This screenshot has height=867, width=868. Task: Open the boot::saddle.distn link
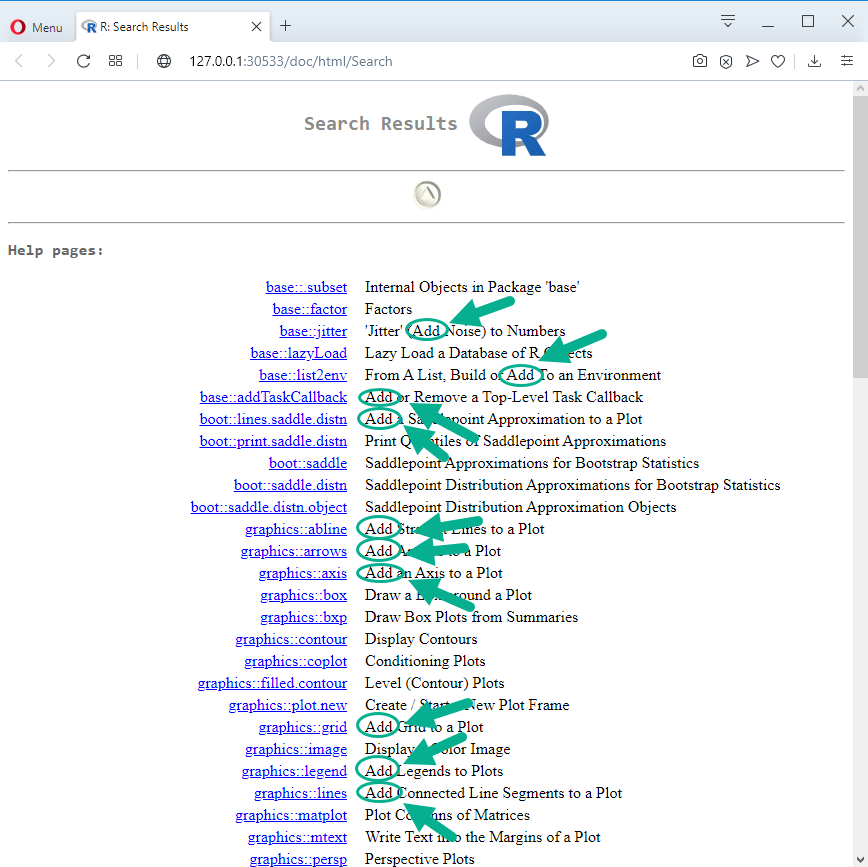(x=290, y=486)
